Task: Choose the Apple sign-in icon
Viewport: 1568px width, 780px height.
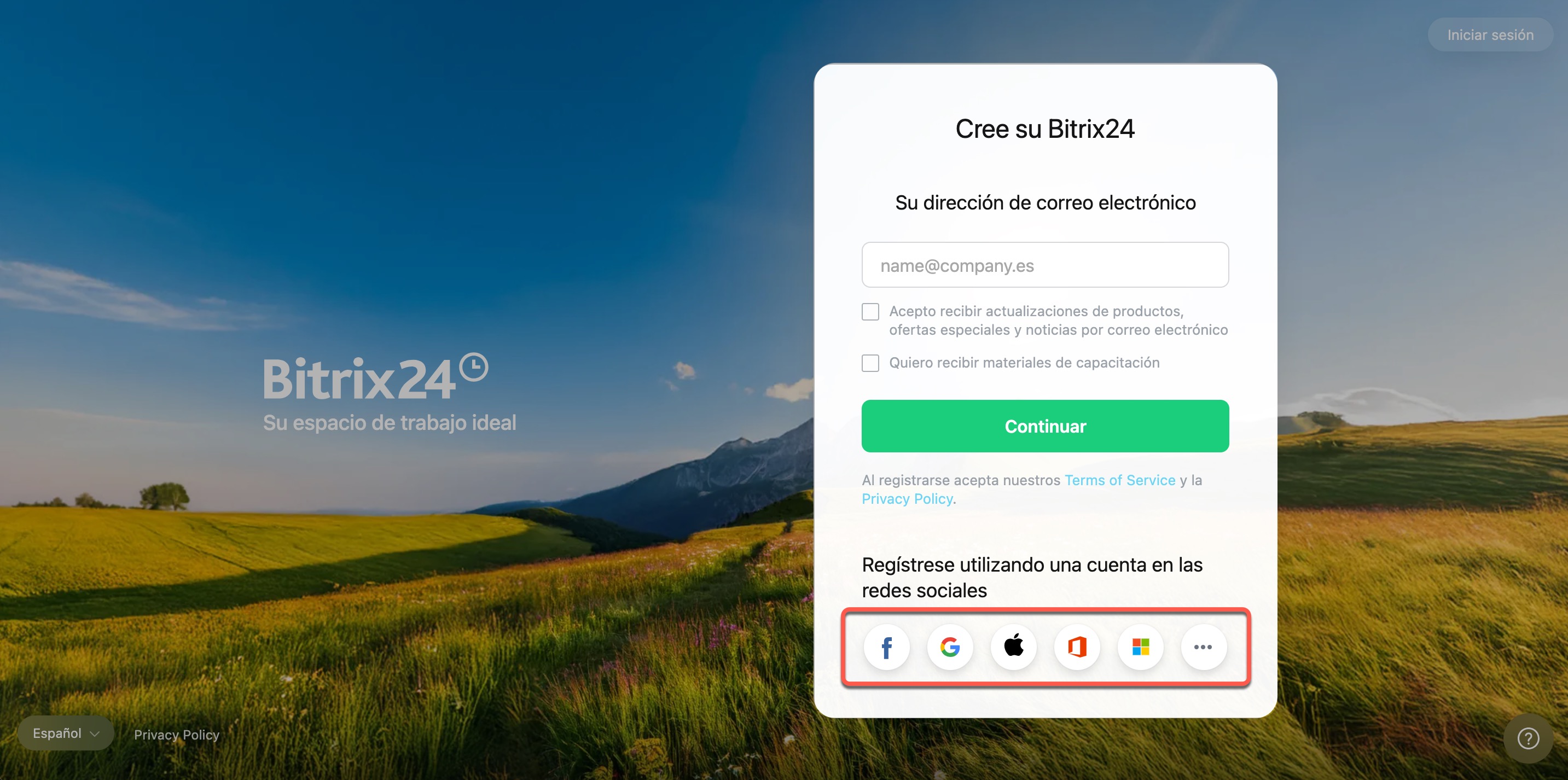Action: point(1013,648)
